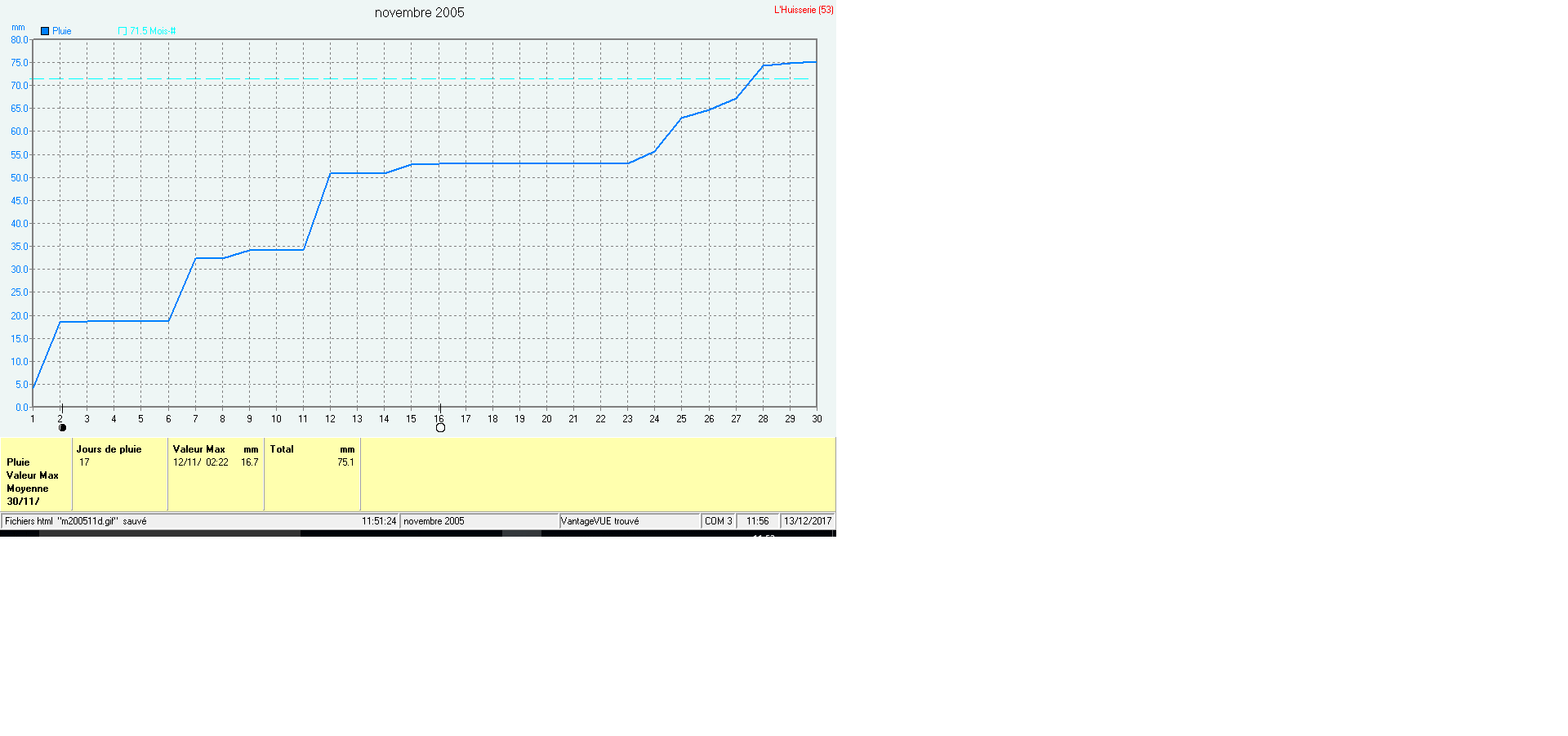Screen dimensions: 1568x736
Task: Click the 30/11/ row label
Action: 23,502
